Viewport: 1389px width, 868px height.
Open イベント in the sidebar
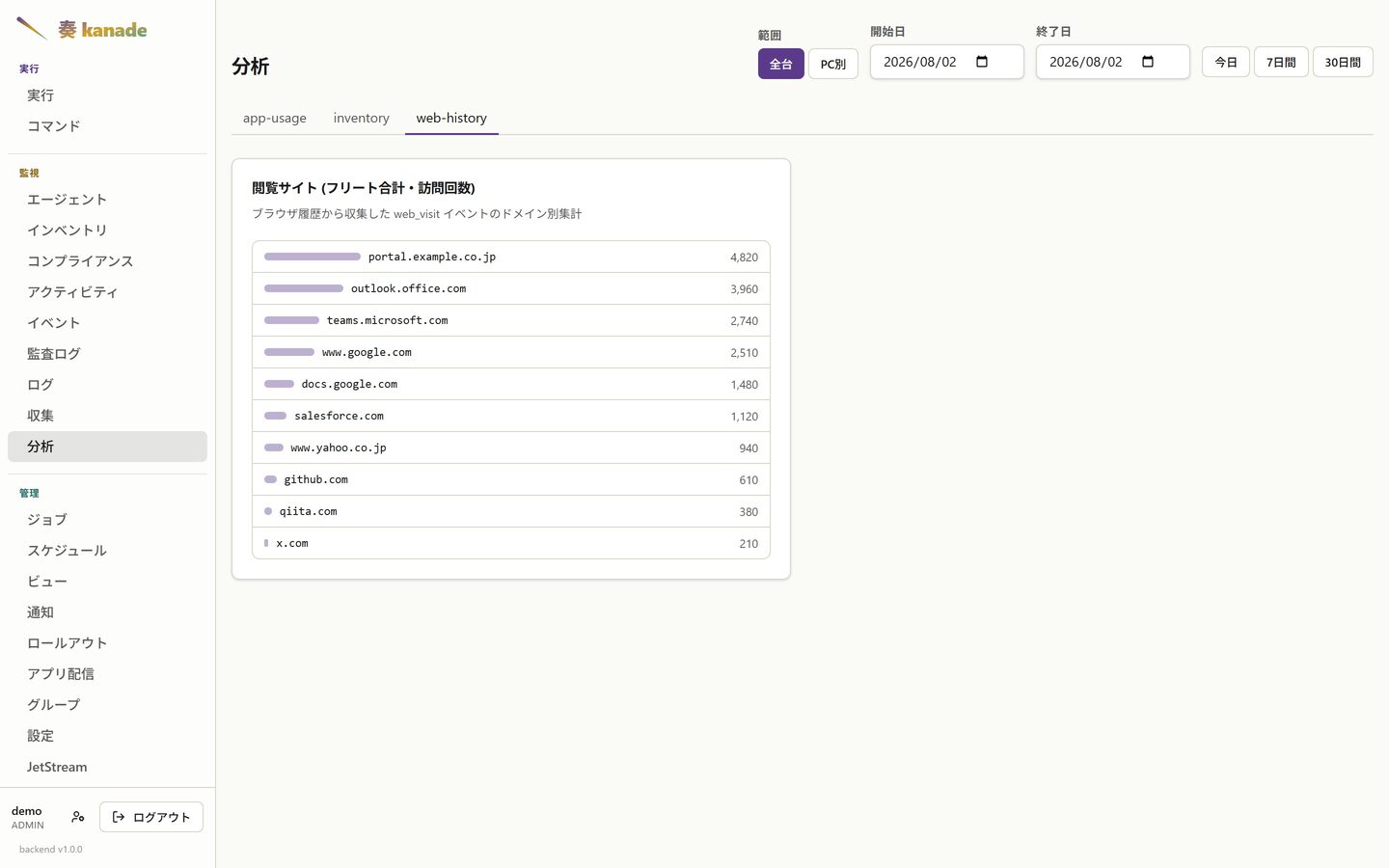click(107, 323)
